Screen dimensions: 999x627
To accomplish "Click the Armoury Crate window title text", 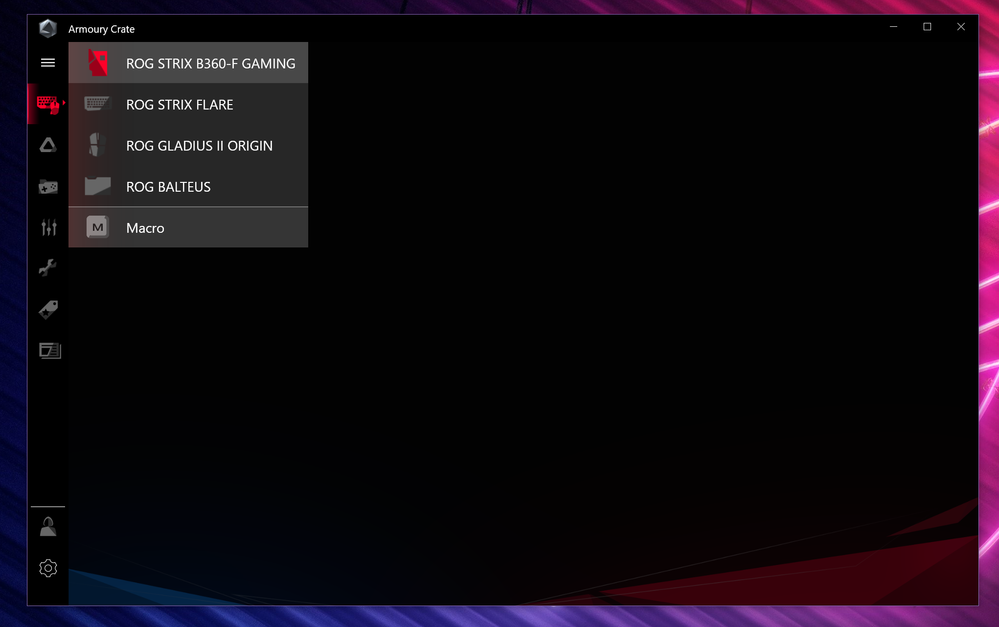I will [x=101, y=29].
